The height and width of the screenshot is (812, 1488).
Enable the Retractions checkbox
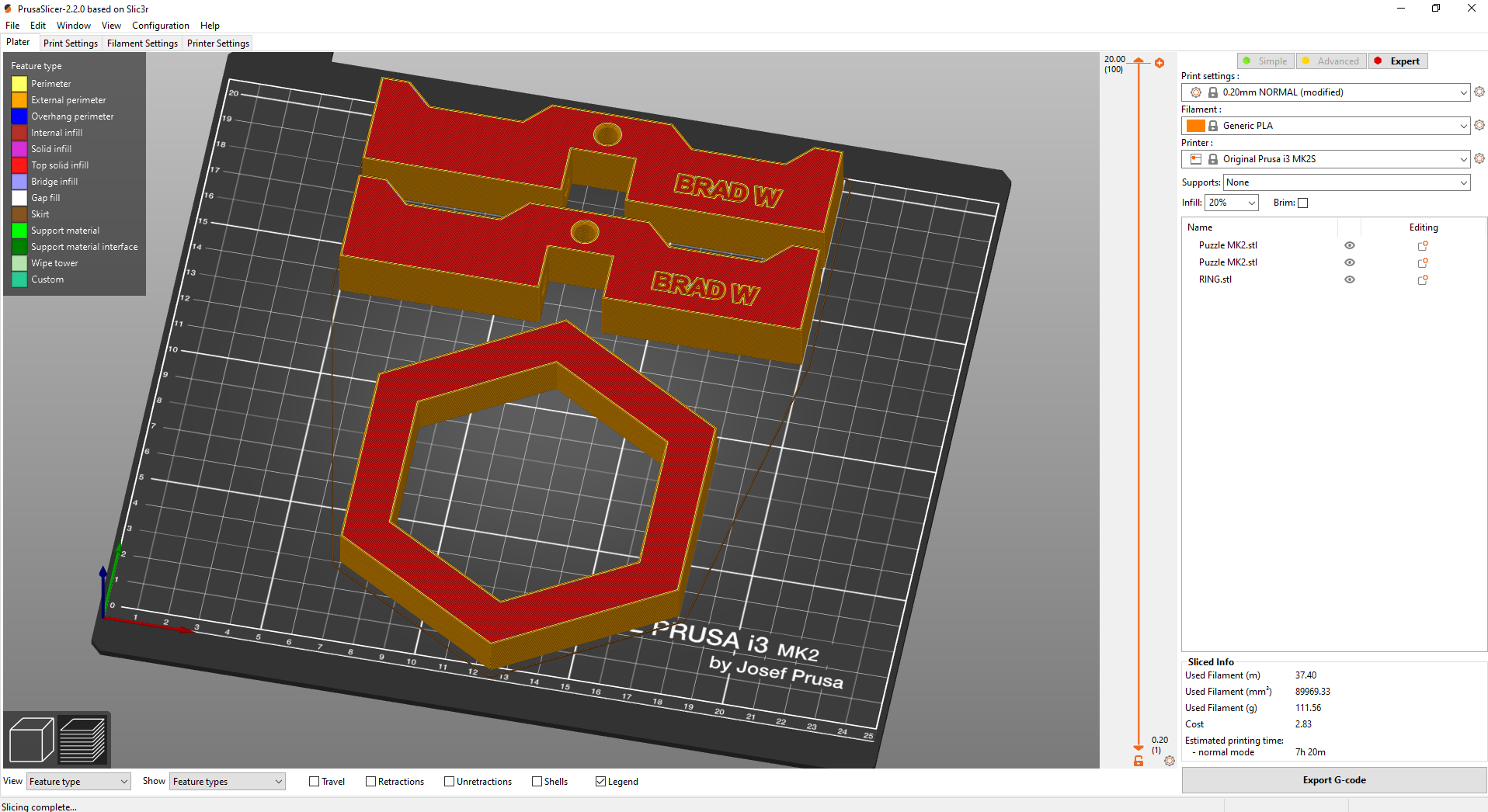click(x=371, y=782)
